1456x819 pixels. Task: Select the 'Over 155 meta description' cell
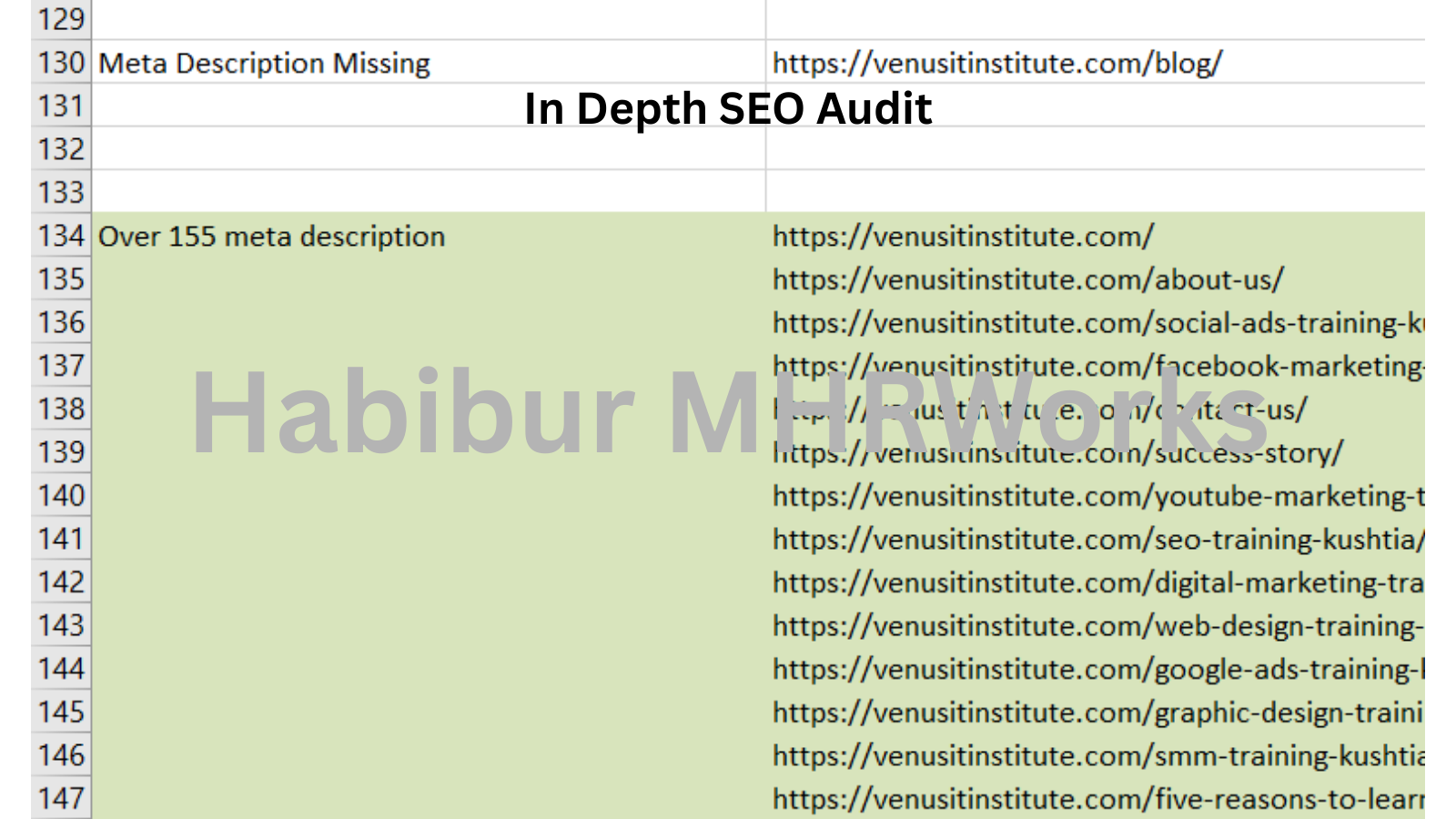point(271,236)
